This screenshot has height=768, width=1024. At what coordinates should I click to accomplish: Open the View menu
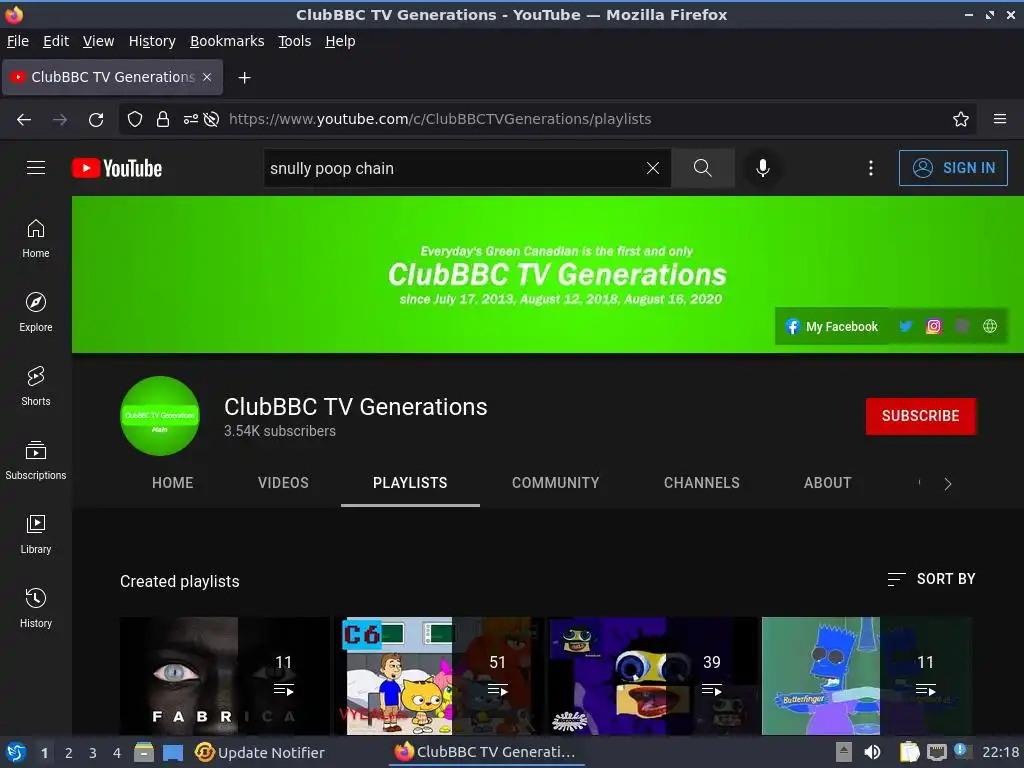(98, 41)
